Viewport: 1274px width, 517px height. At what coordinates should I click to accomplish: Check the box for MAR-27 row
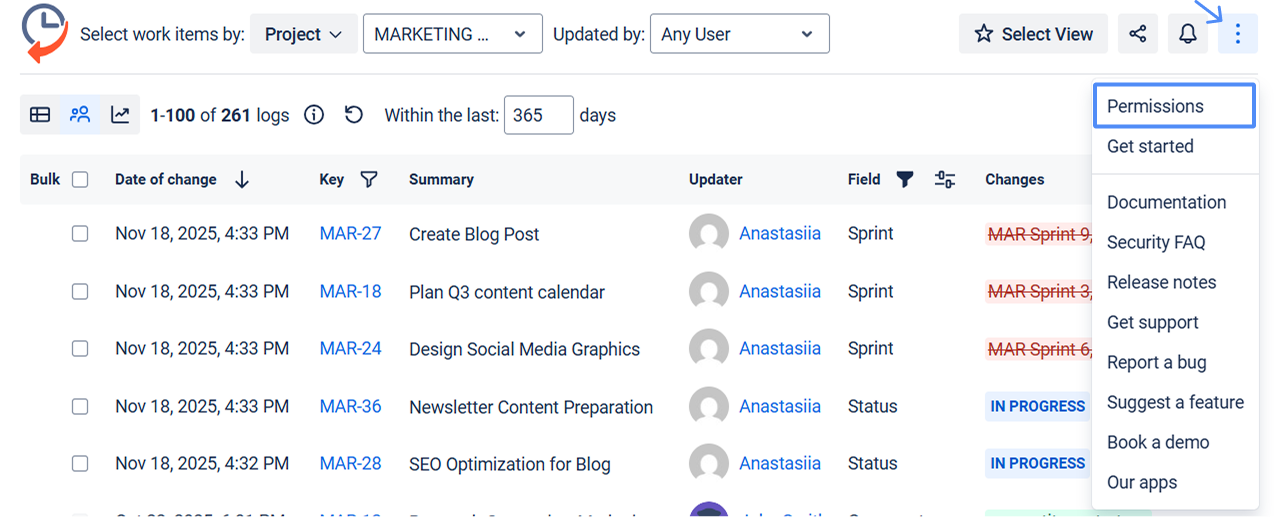(x=80, y=234)
